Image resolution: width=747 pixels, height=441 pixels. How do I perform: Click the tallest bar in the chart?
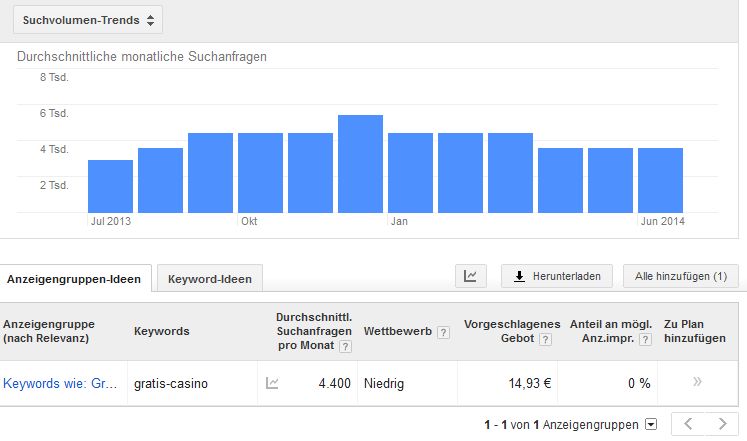360,163
